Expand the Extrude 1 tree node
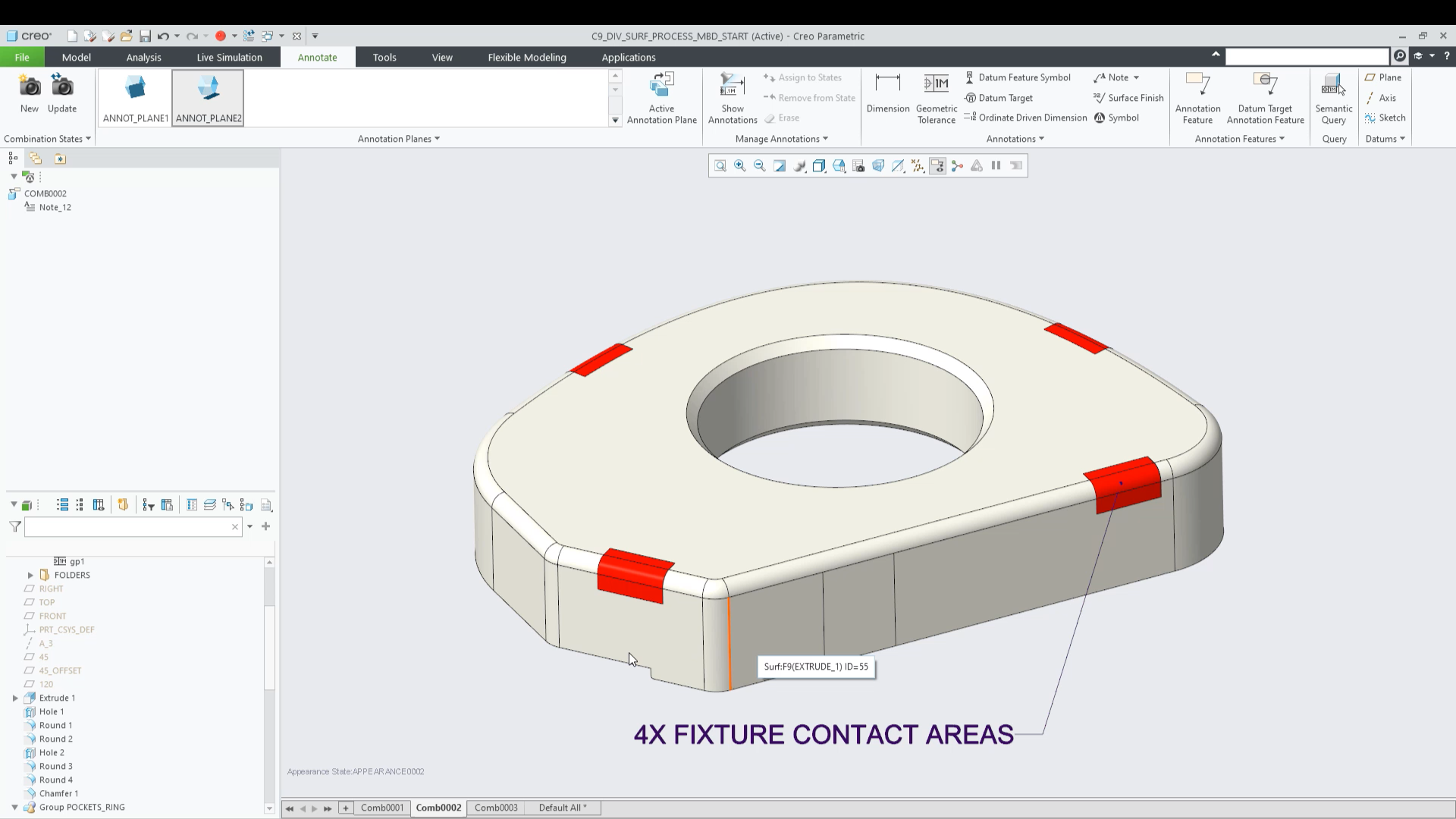 [x=15, y=698]
